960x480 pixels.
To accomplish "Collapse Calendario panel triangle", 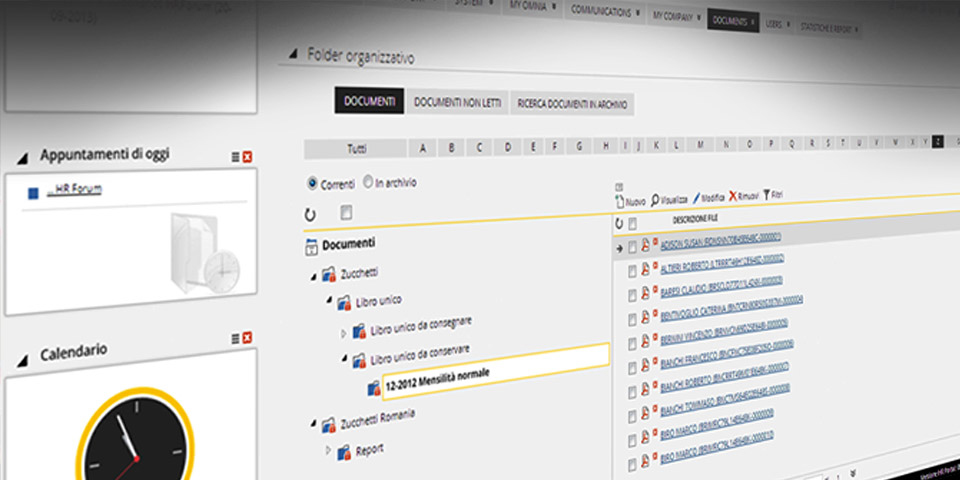I will tap(23, 361).
